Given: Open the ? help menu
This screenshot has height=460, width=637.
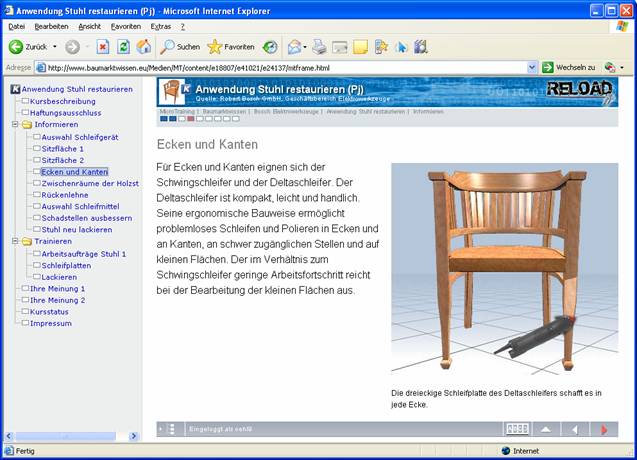Looking at the screenshot, I should click(x=183, y=26).
